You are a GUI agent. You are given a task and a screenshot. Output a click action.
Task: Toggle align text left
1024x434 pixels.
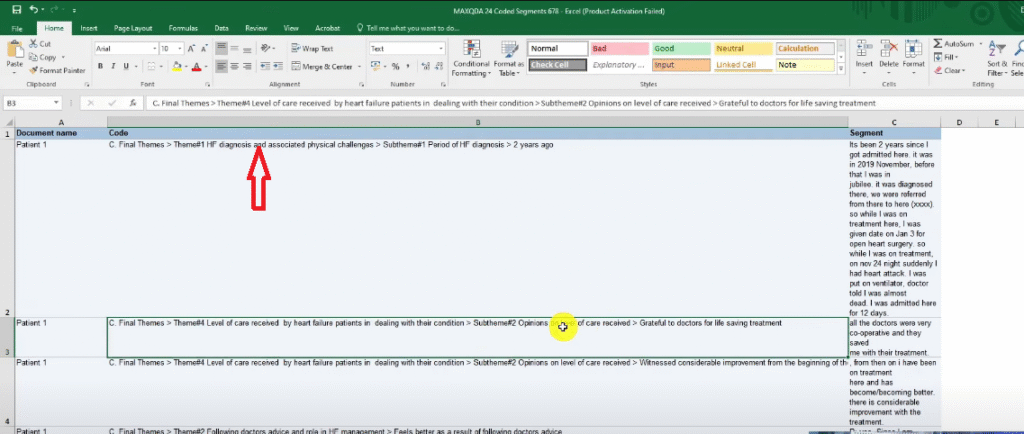[221, 66]
